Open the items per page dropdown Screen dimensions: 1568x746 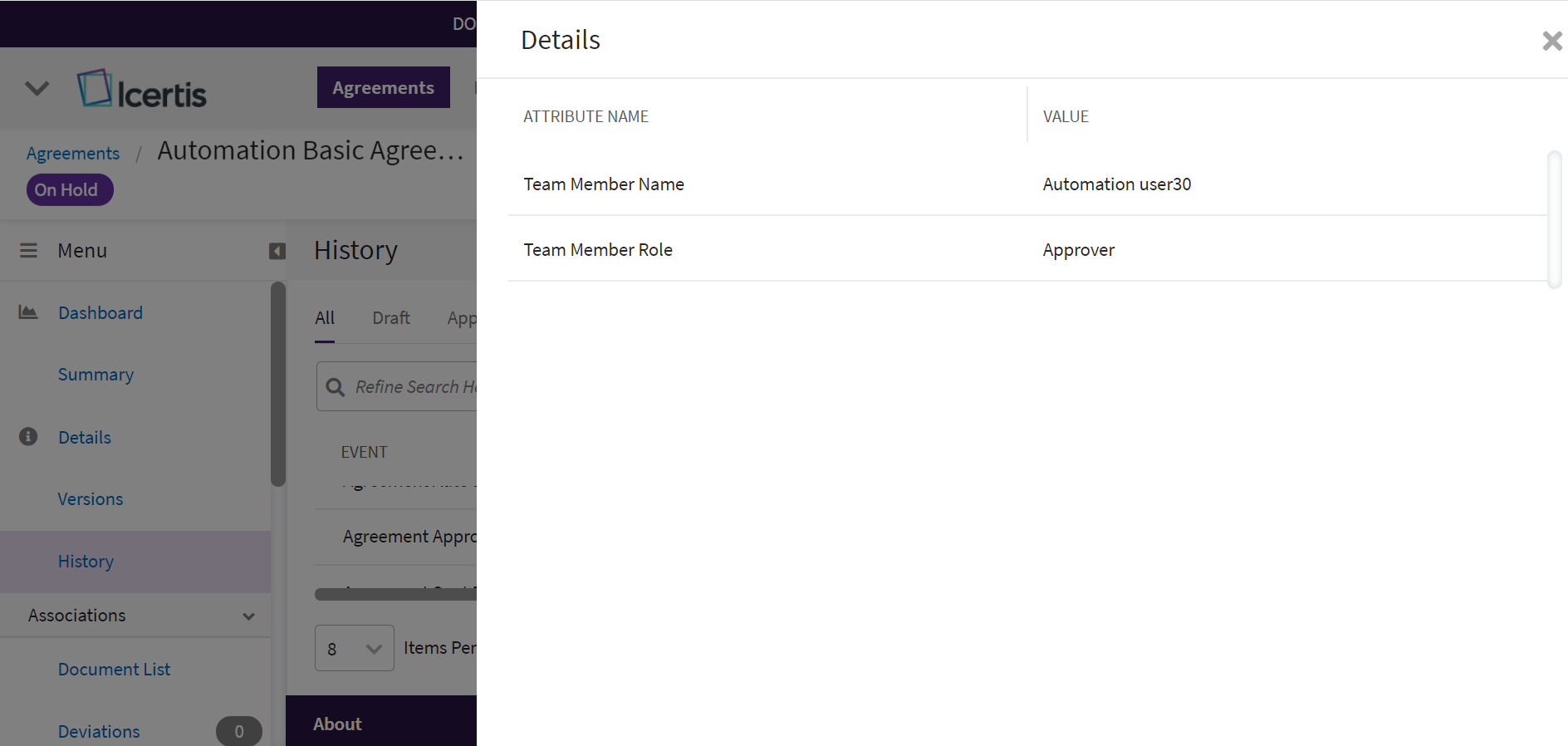point(355,649)
